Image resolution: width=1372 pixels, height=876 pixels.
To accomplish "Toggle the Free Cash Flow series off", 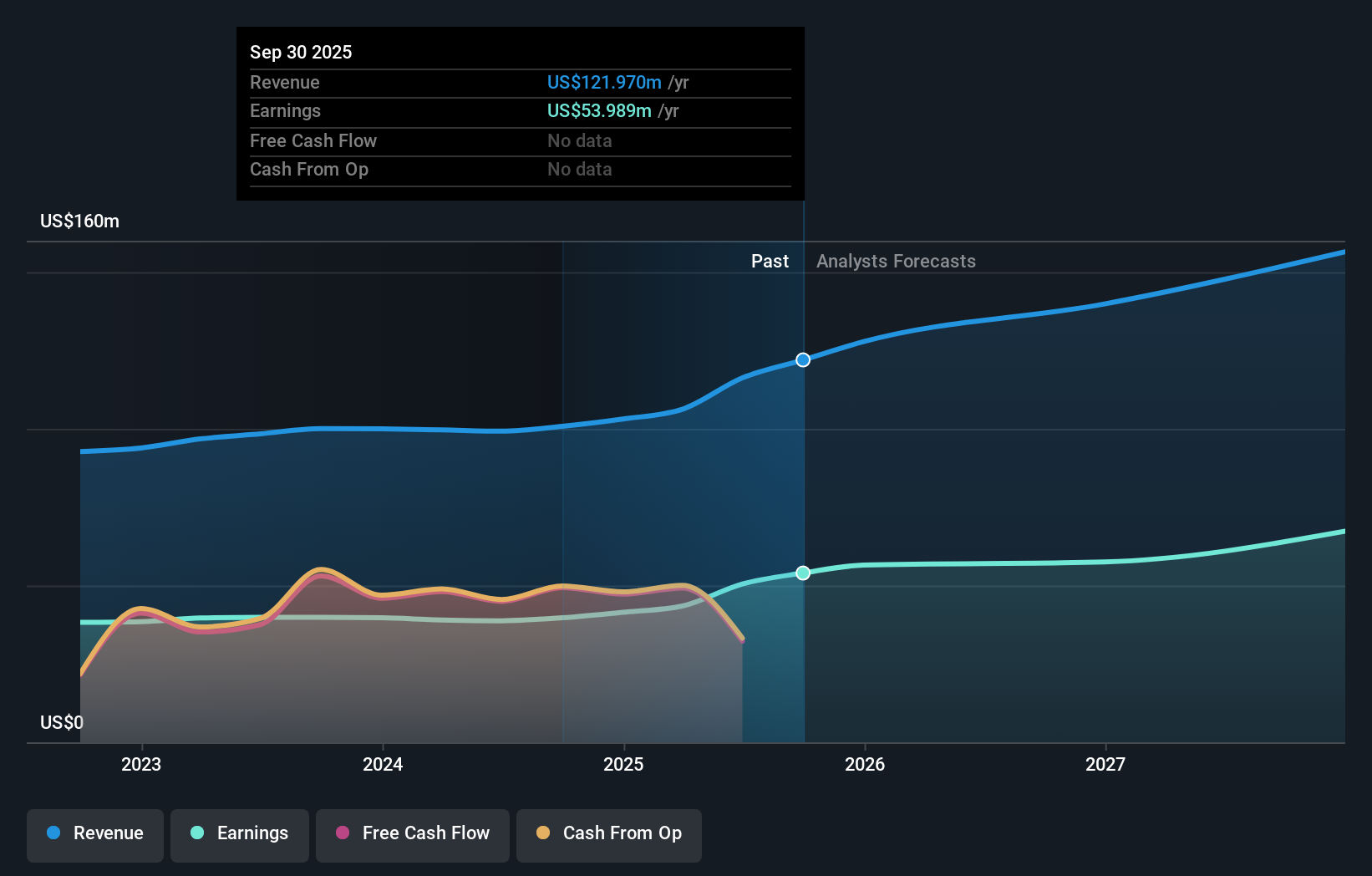I will [412, 834].
